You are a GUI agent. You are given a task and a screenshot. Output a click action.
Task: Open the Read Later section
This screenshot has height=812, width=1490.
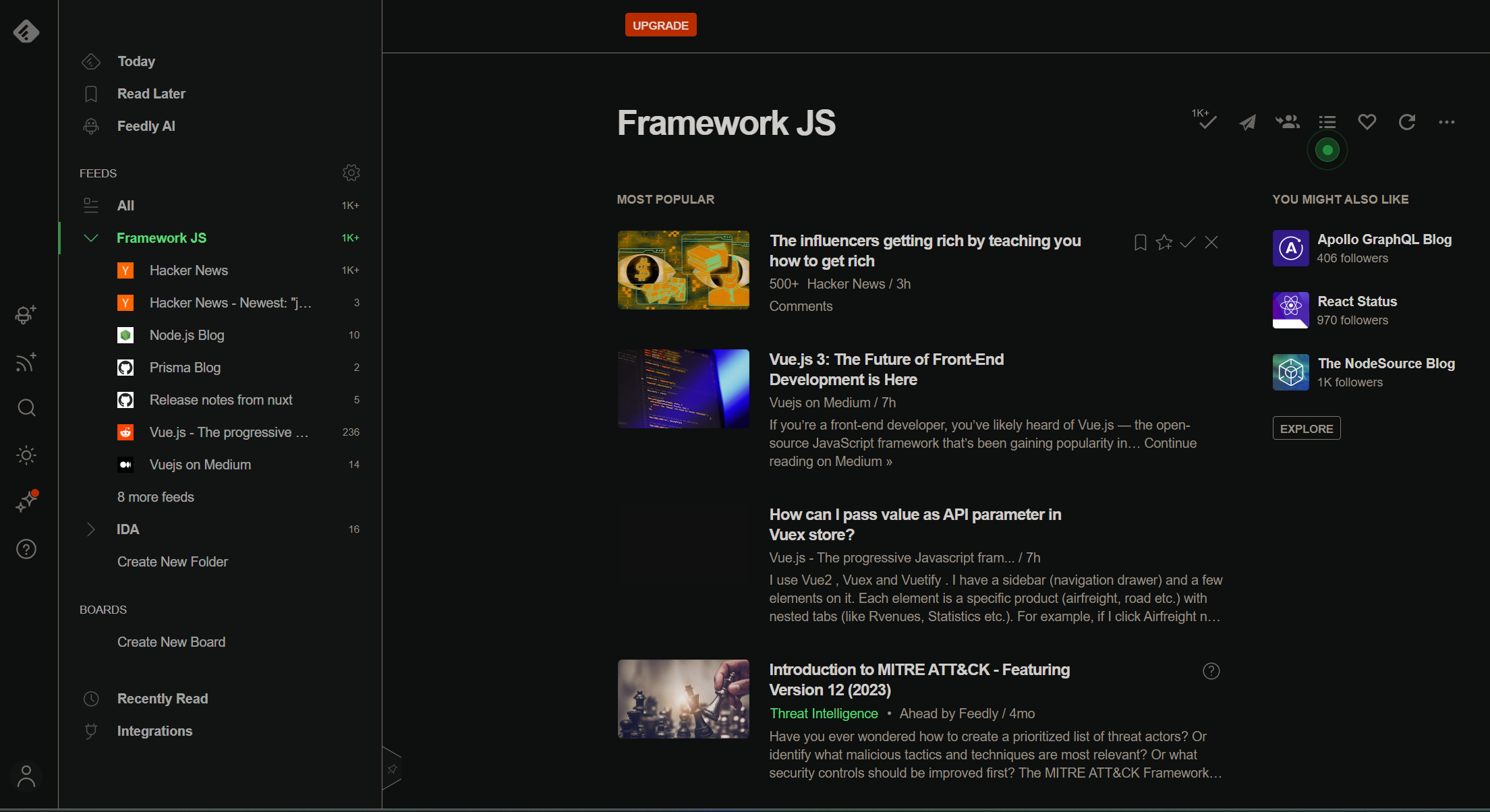[x=151, y=94]
